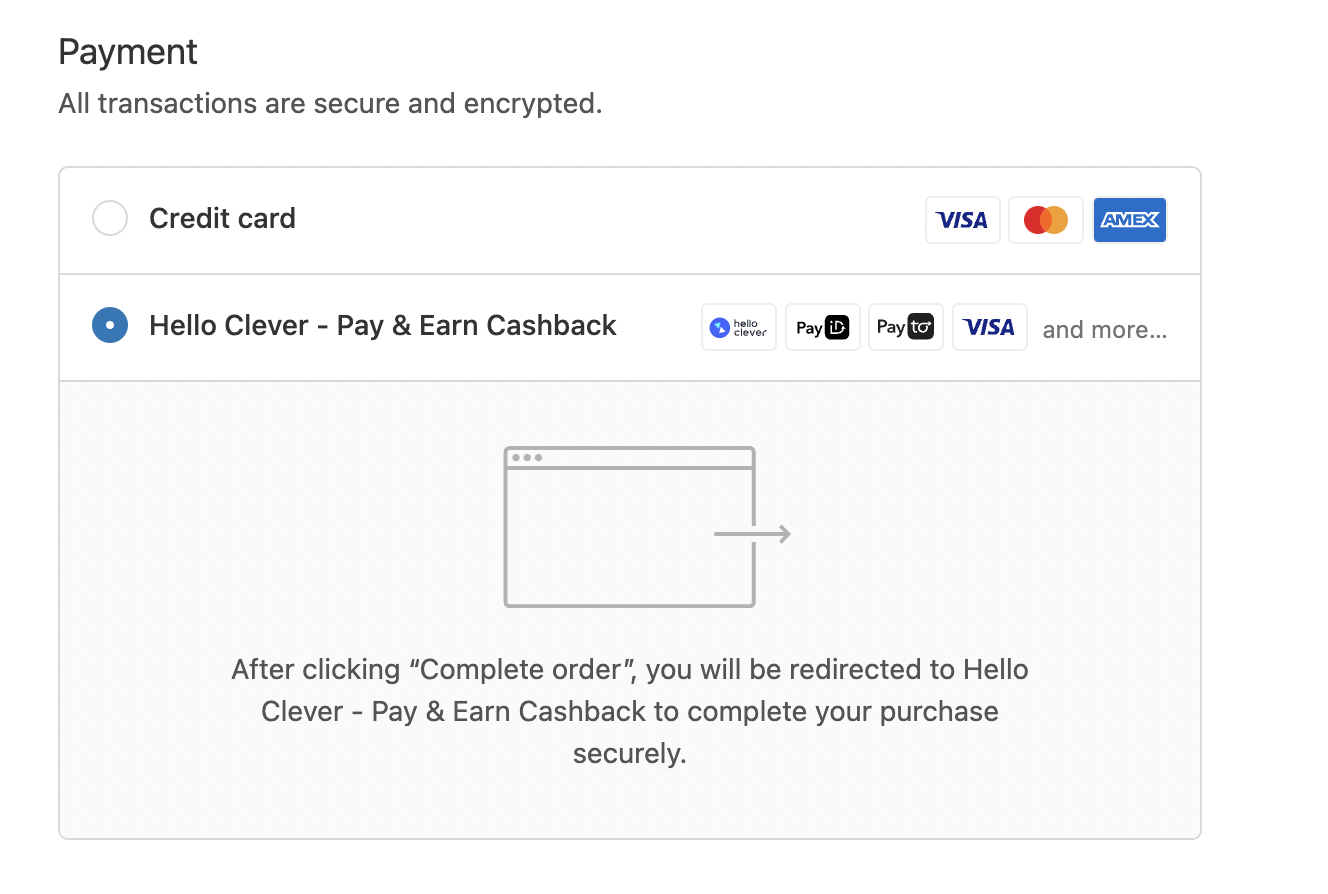Click the Visa logo in Hello Clever row
Screen dimensions: 1328x894
click(x=990, y=327)
